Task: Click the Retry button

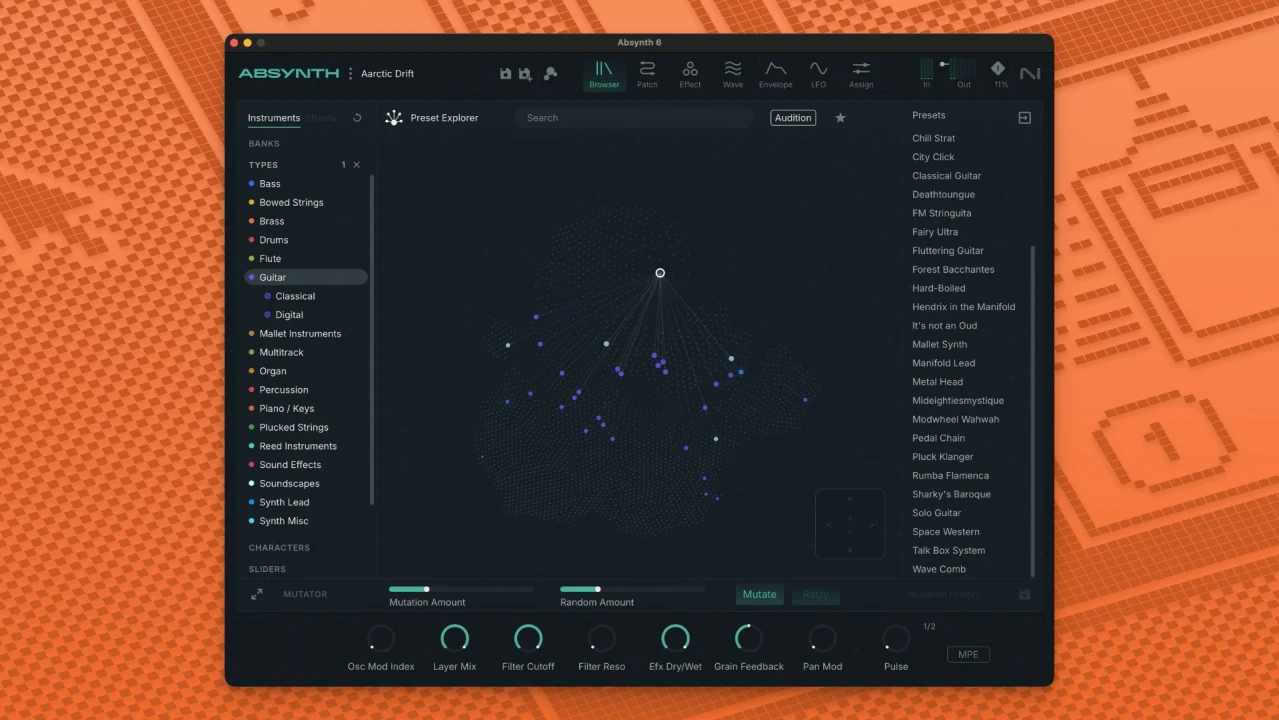Action: pyautogui.click(x=816, y=594)
